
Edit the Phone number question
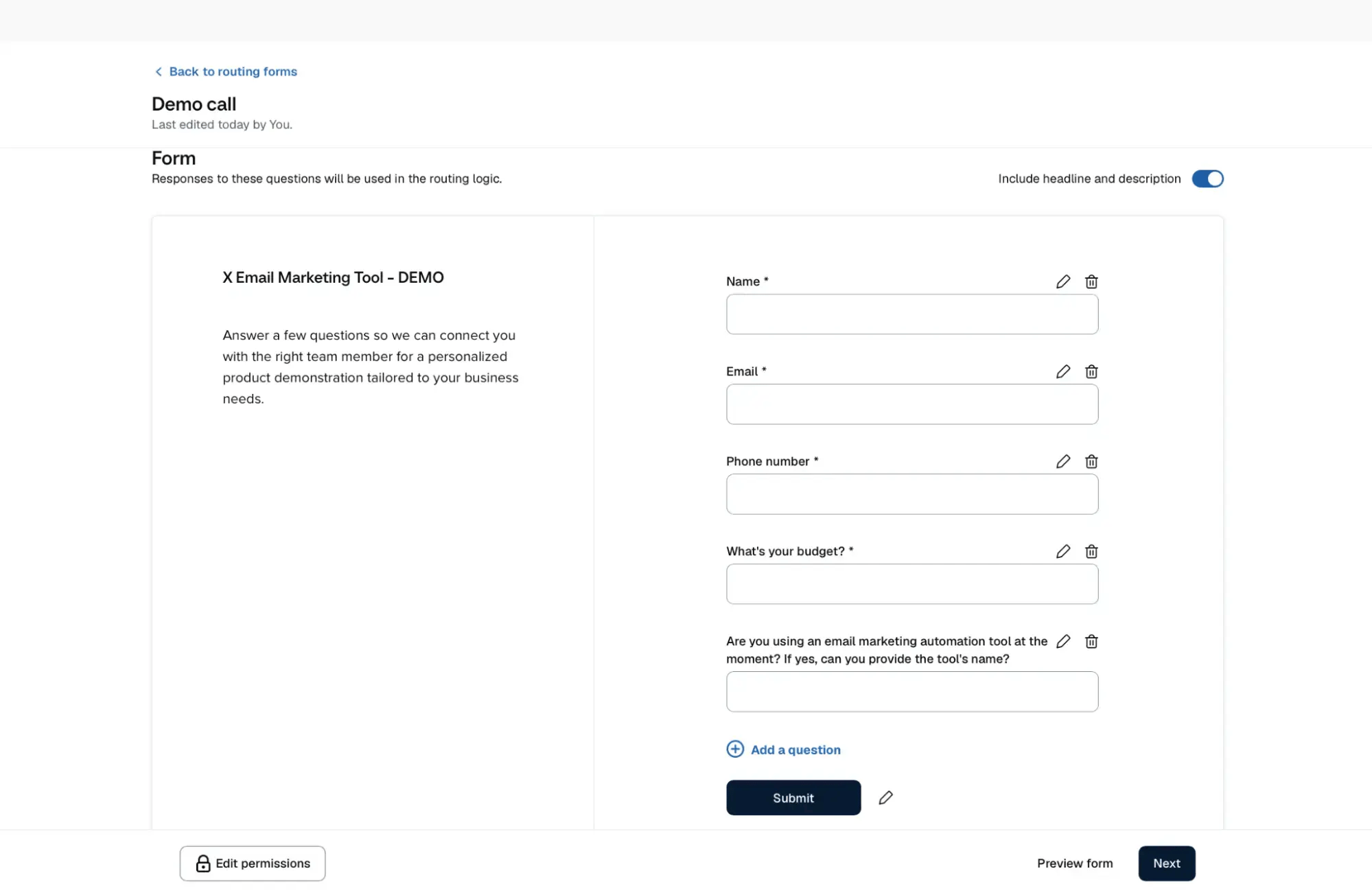pyautogui.click(x=1063, y=461)
